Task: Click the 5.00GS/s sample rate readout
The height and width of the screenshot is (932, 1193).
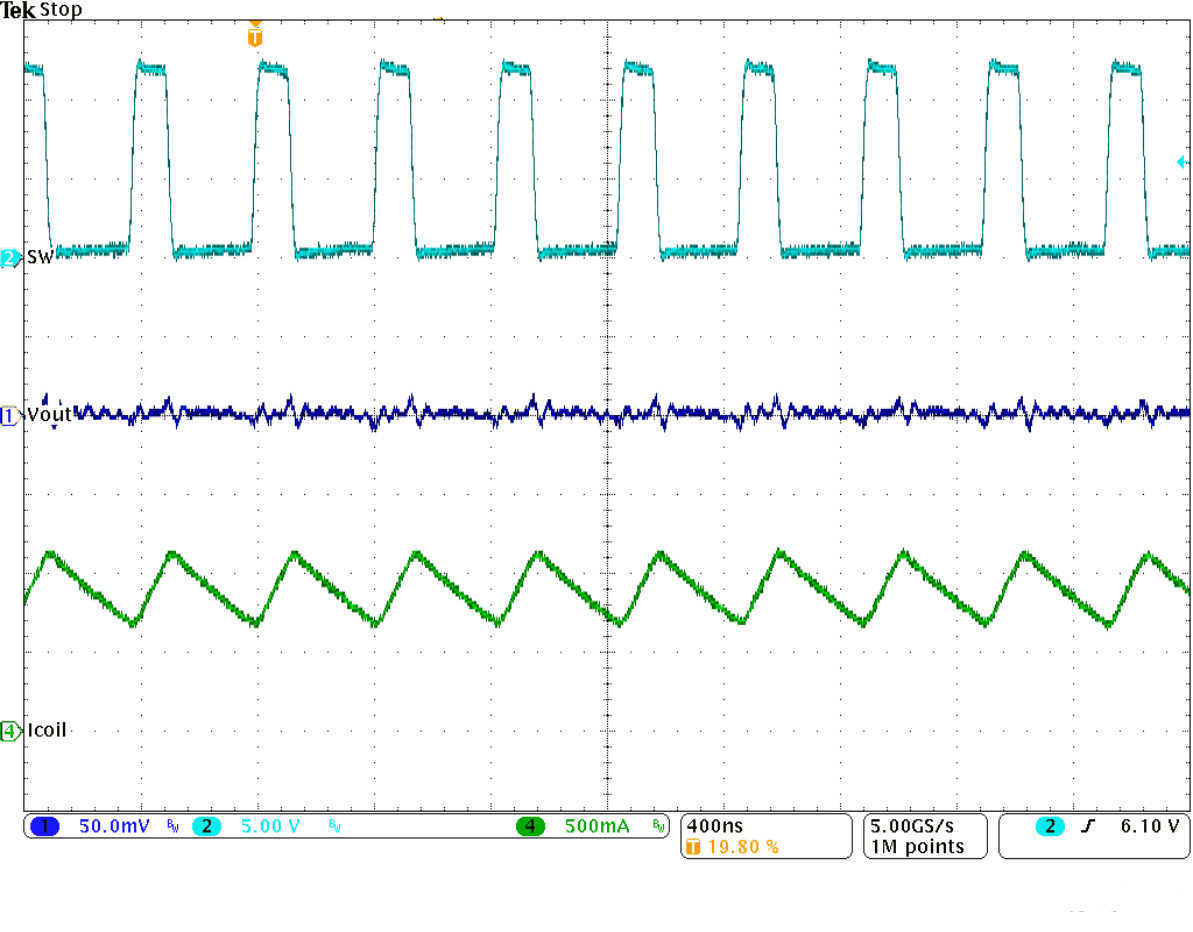Action: click(911, 824)
